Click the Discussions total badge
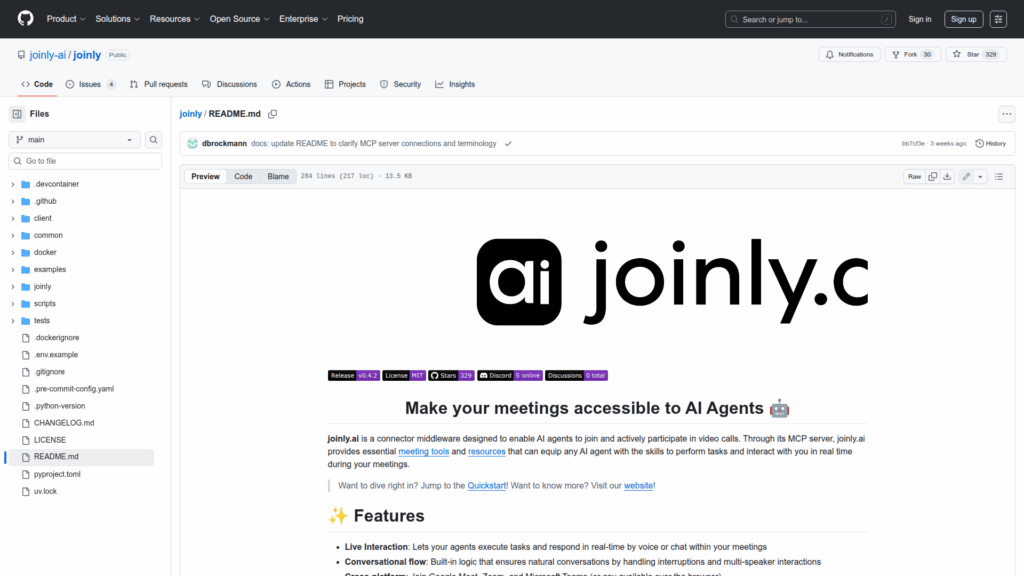The height and width of the screenshot is (576, 1024). pos(576,376)
